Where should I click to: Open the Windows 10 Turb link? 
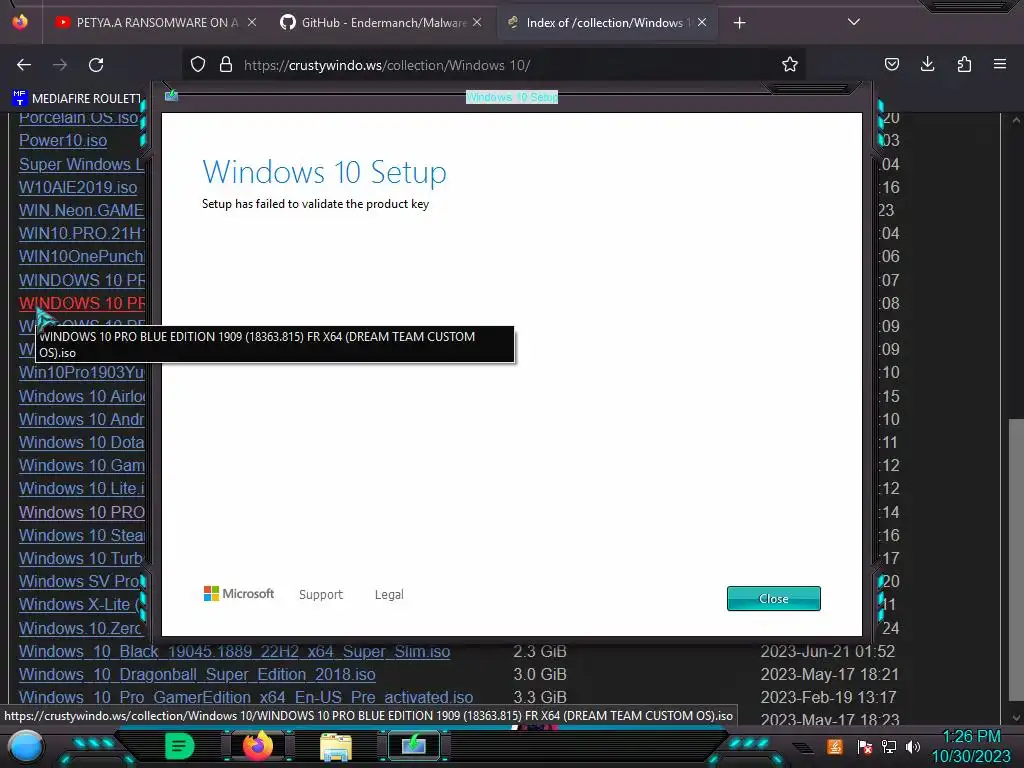coord(82,558)
